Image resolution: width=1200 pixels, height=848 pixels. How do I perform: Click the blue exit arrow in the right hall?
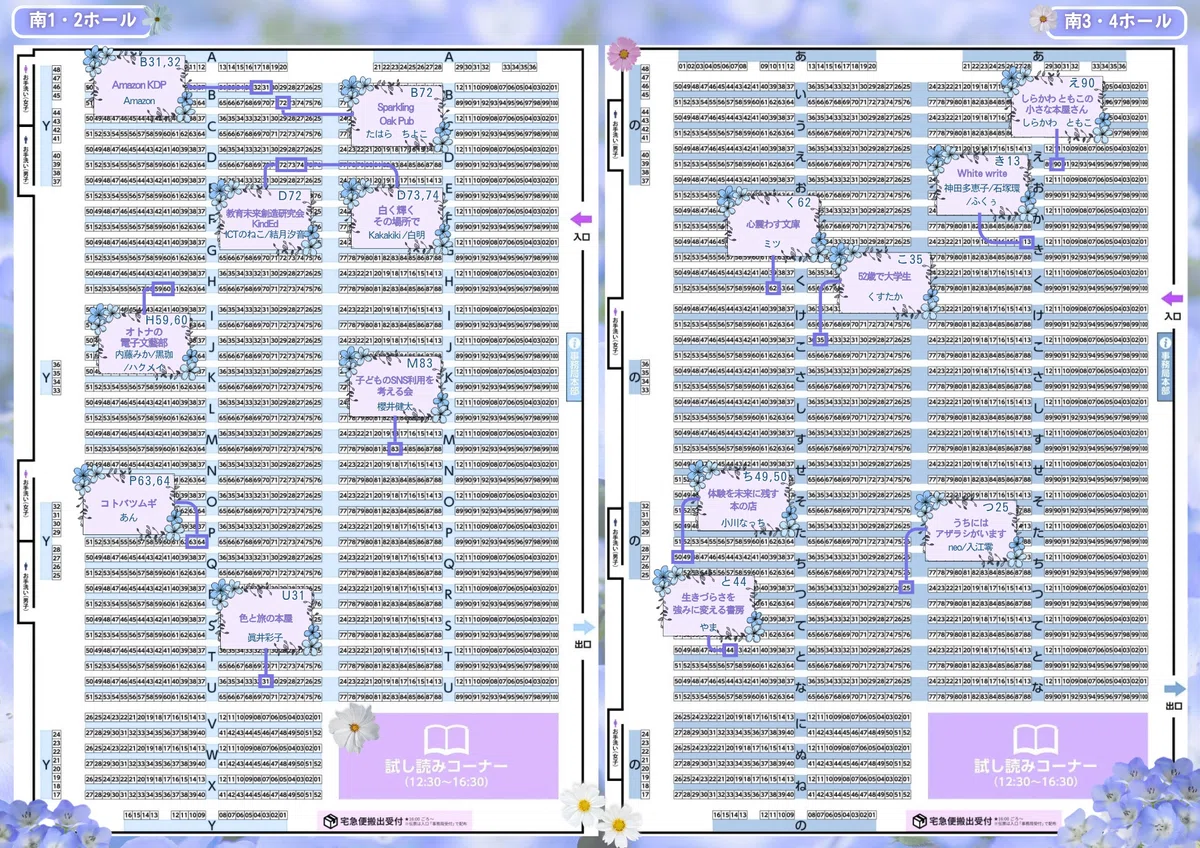[1174, 688]
